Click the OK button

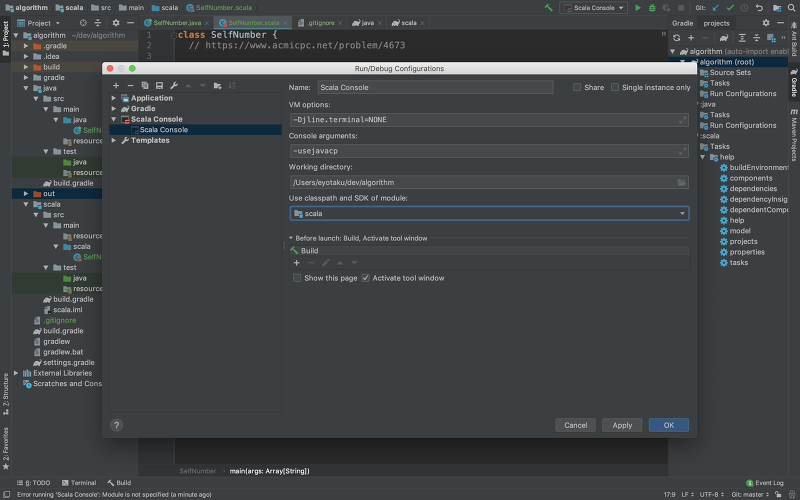[669, 425]
